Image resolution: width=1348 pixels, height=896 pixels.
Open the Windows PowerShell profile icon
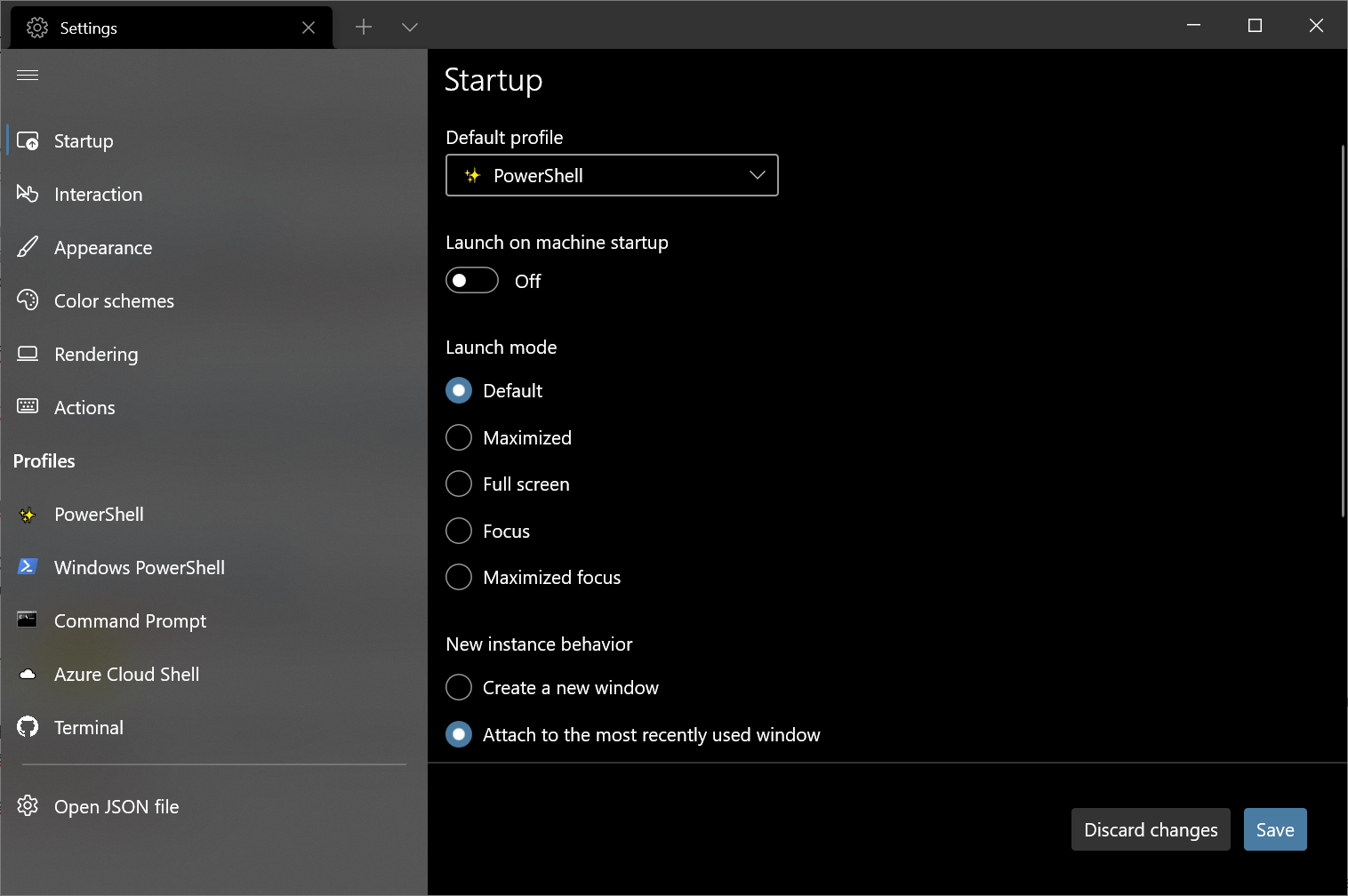(x=28, y=567)
